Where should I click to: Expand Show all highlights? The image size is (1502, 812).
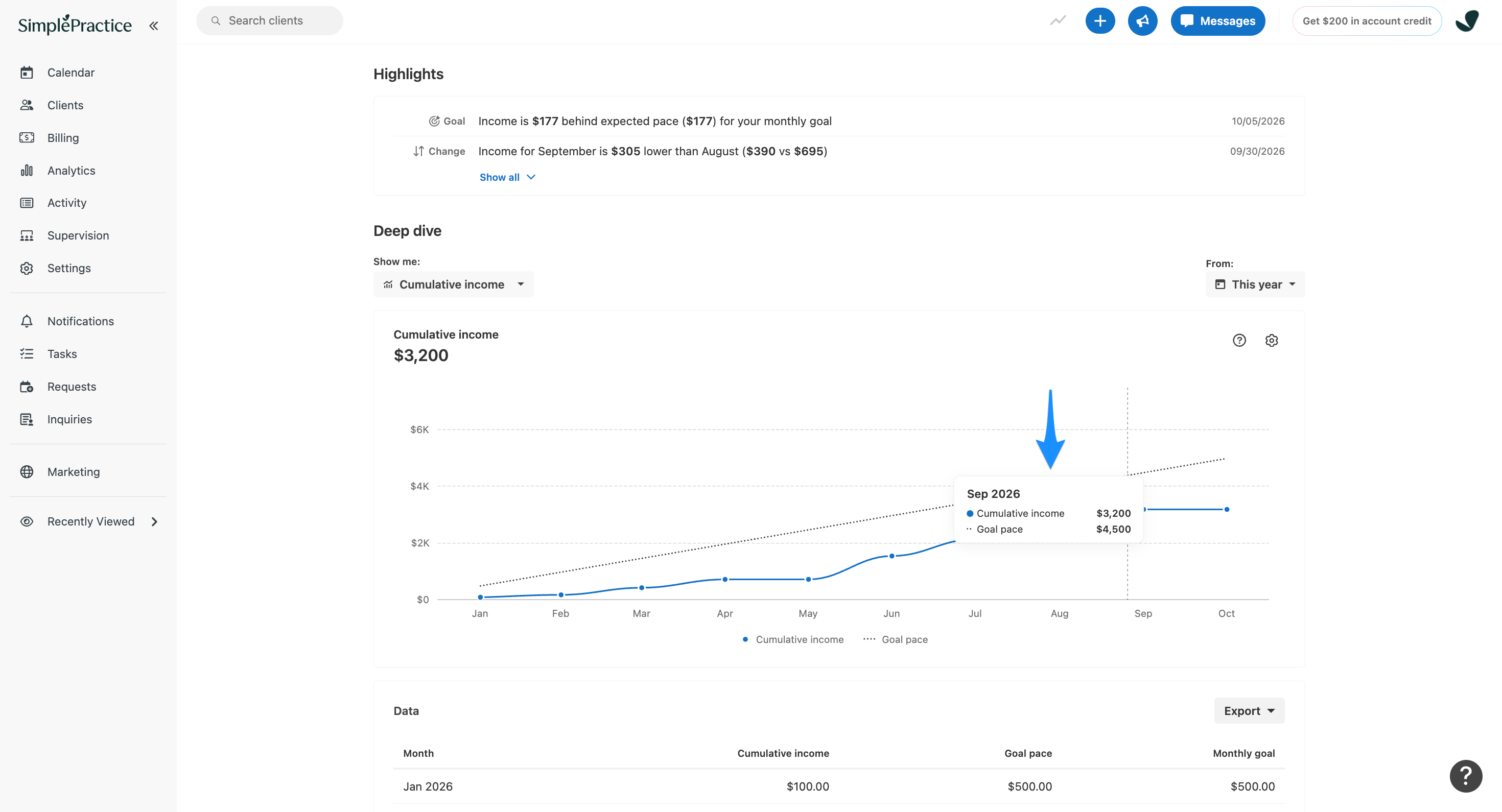507,177
